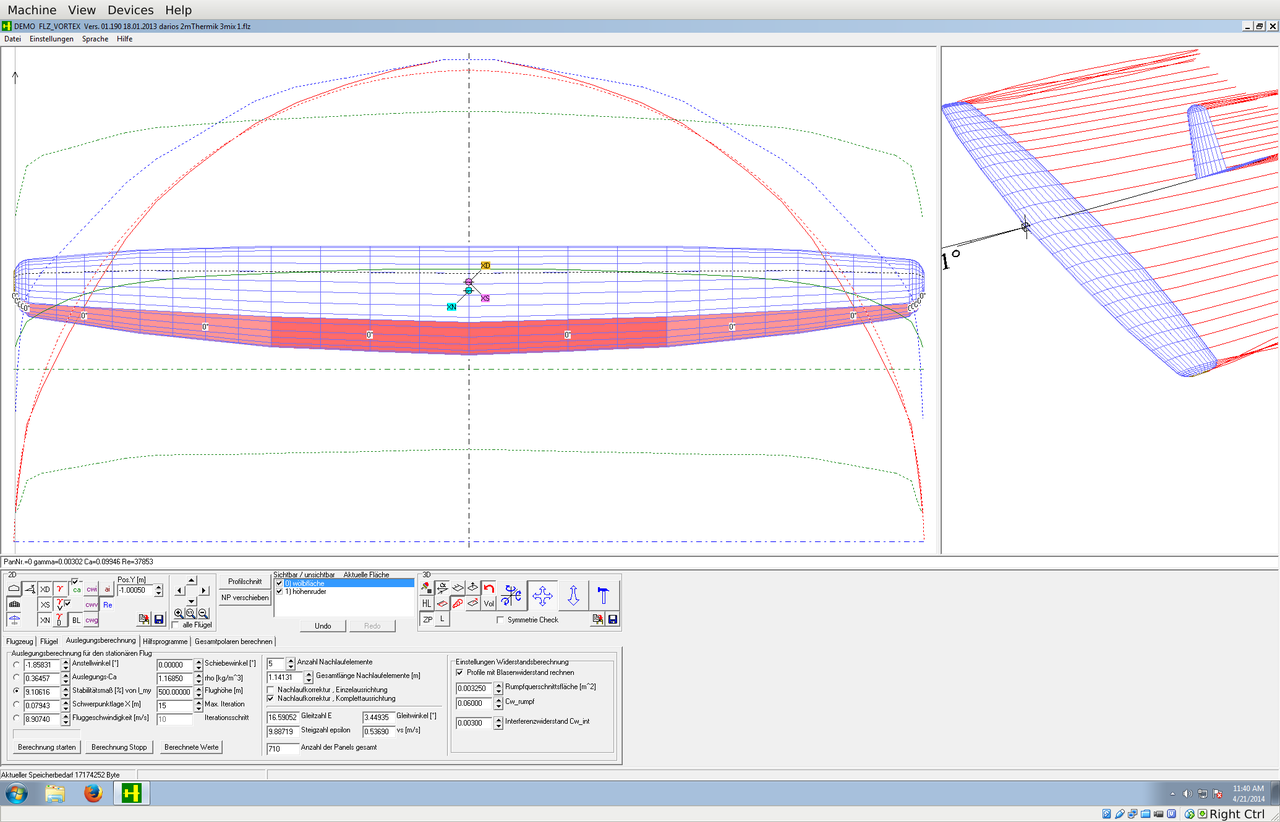
Task: Switch to the Hilfsprogramme tab
Action: pyautogui.click(x=164, y=641)
